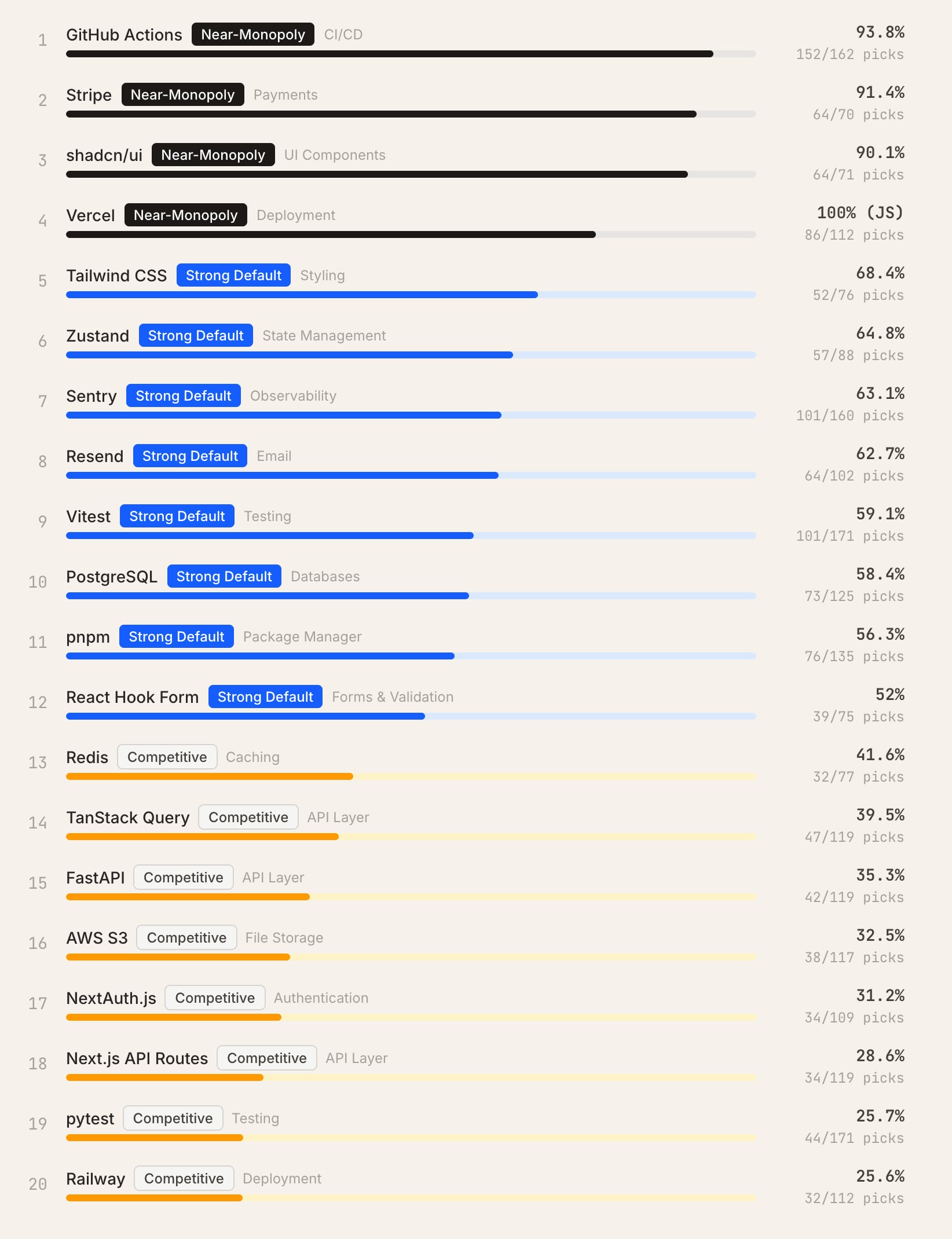
Task: Select the Competitive badge beside Redis
Action: 167,757
